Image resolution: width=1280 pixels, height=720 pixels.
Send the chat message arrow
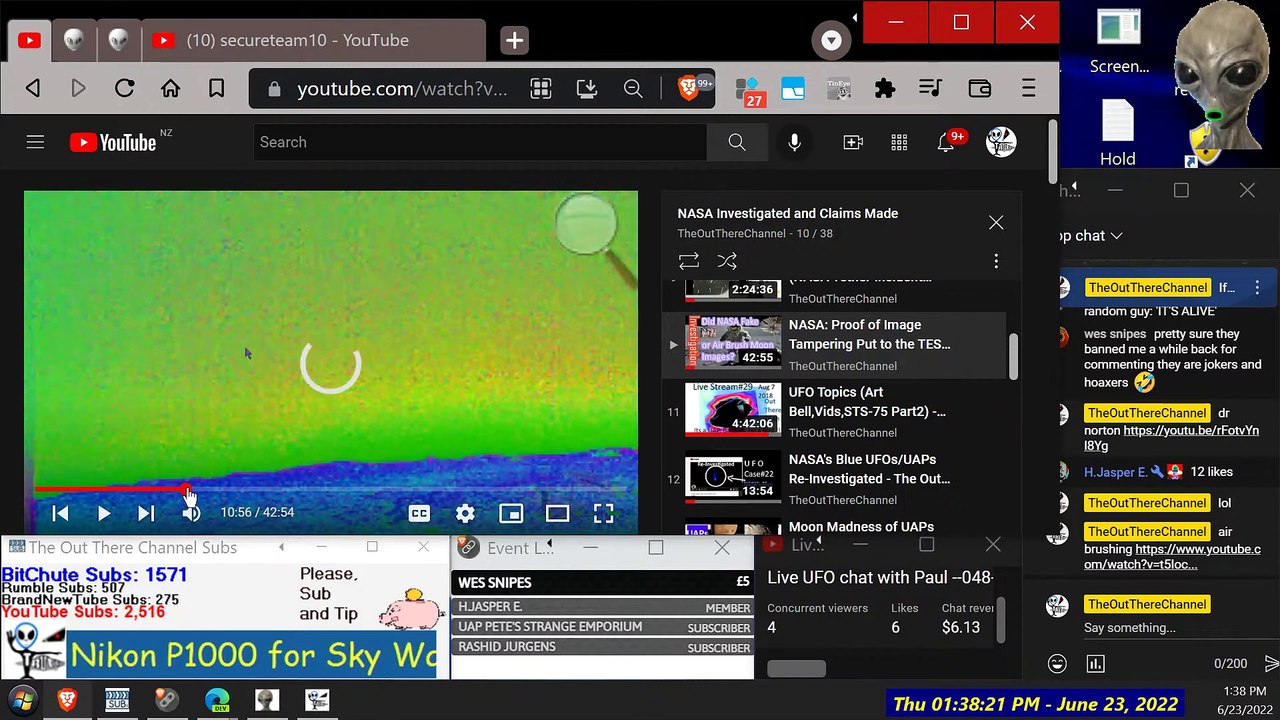1271,664
